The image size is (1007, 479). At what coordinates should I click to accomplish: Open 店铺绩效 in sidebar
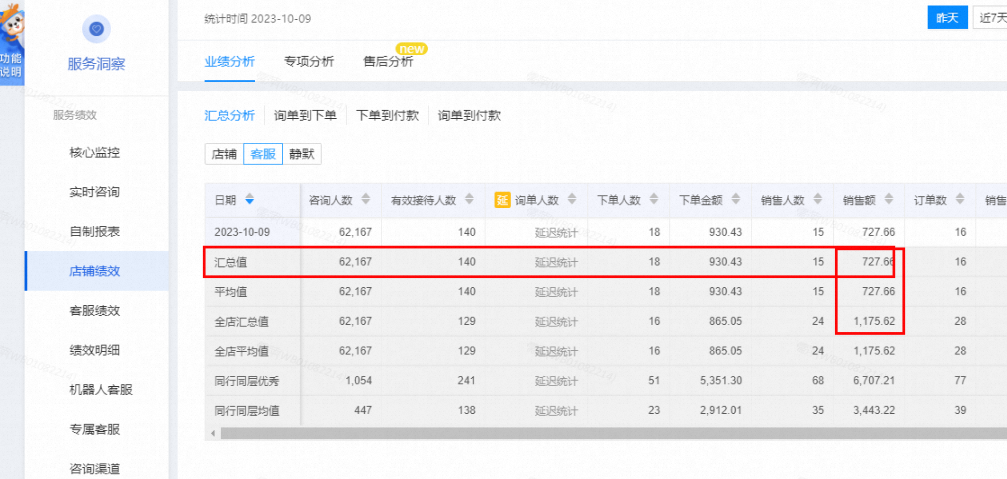94,271
